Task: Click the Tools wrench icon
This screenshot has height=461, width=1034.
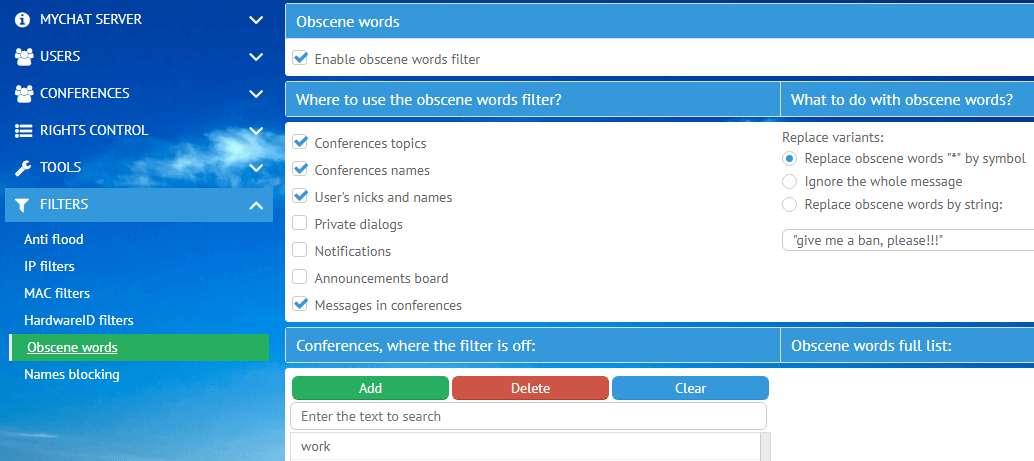Action: click(23, 167)
